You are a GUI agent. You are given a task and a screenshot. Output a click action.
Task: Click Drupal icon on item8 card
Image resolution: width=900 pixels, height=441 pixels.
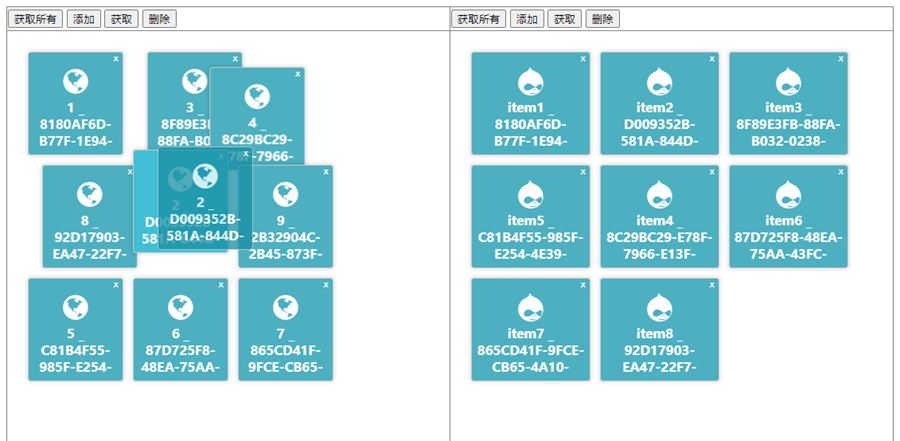(660, 308)
